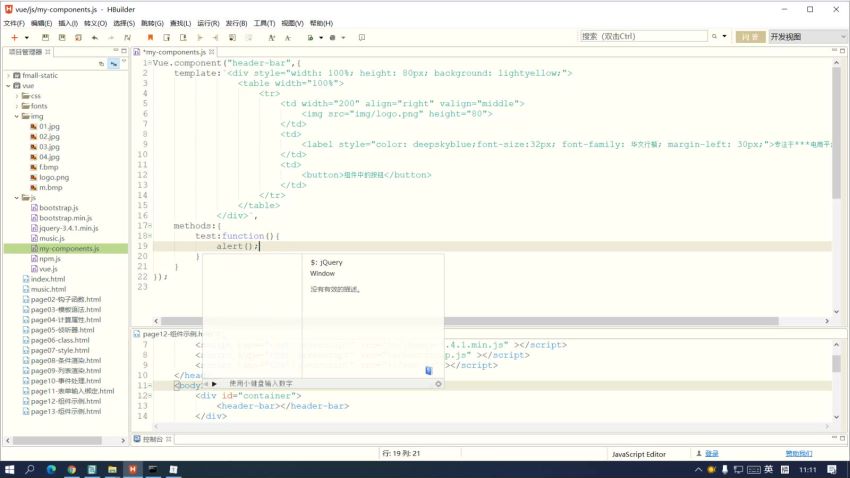The image size is (850, 478).
Task: Collapse the vue project node
Action: tap(8, 86)
